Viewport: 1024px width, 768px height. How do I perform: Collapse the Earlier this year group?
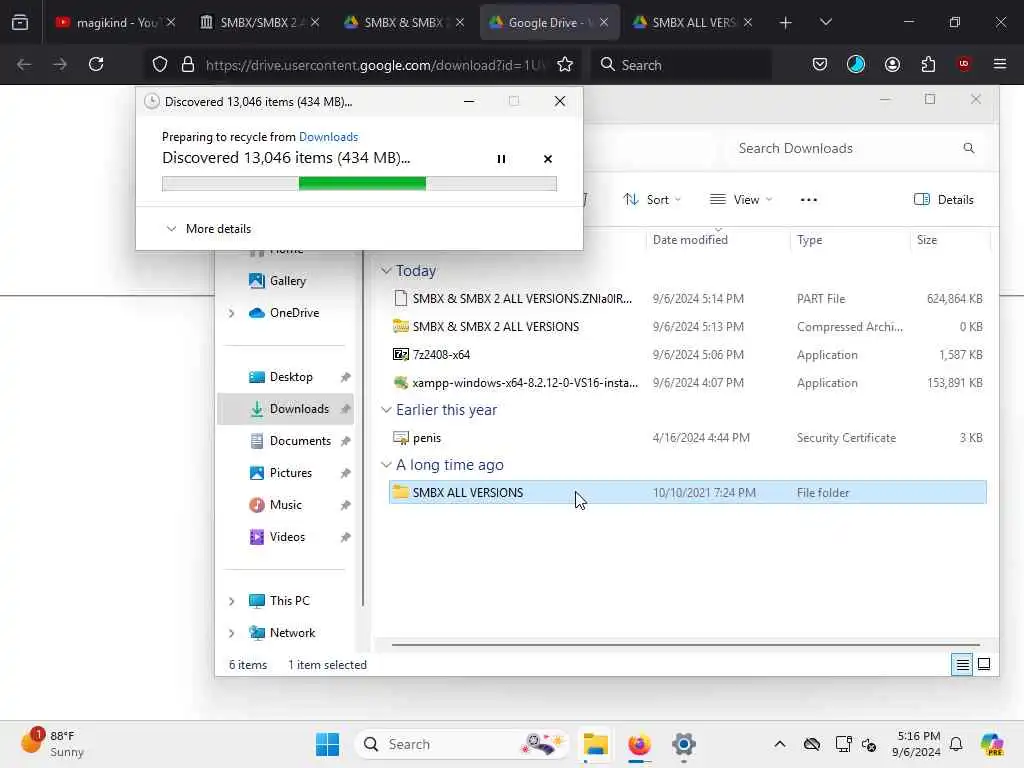point(386,409)
